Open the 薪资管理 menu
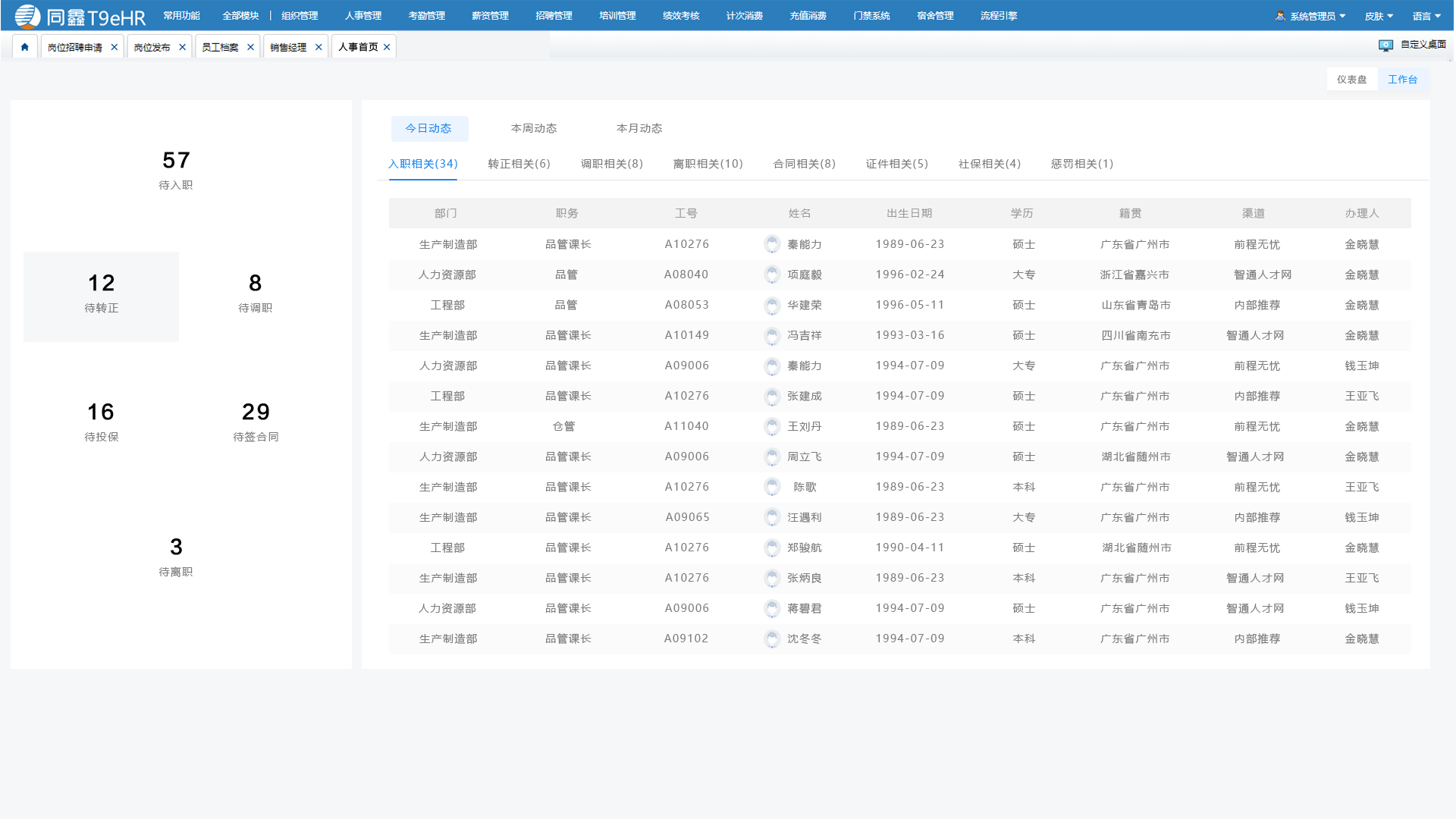The width and height of the screenshot is (1456, 819). [491, 16]
